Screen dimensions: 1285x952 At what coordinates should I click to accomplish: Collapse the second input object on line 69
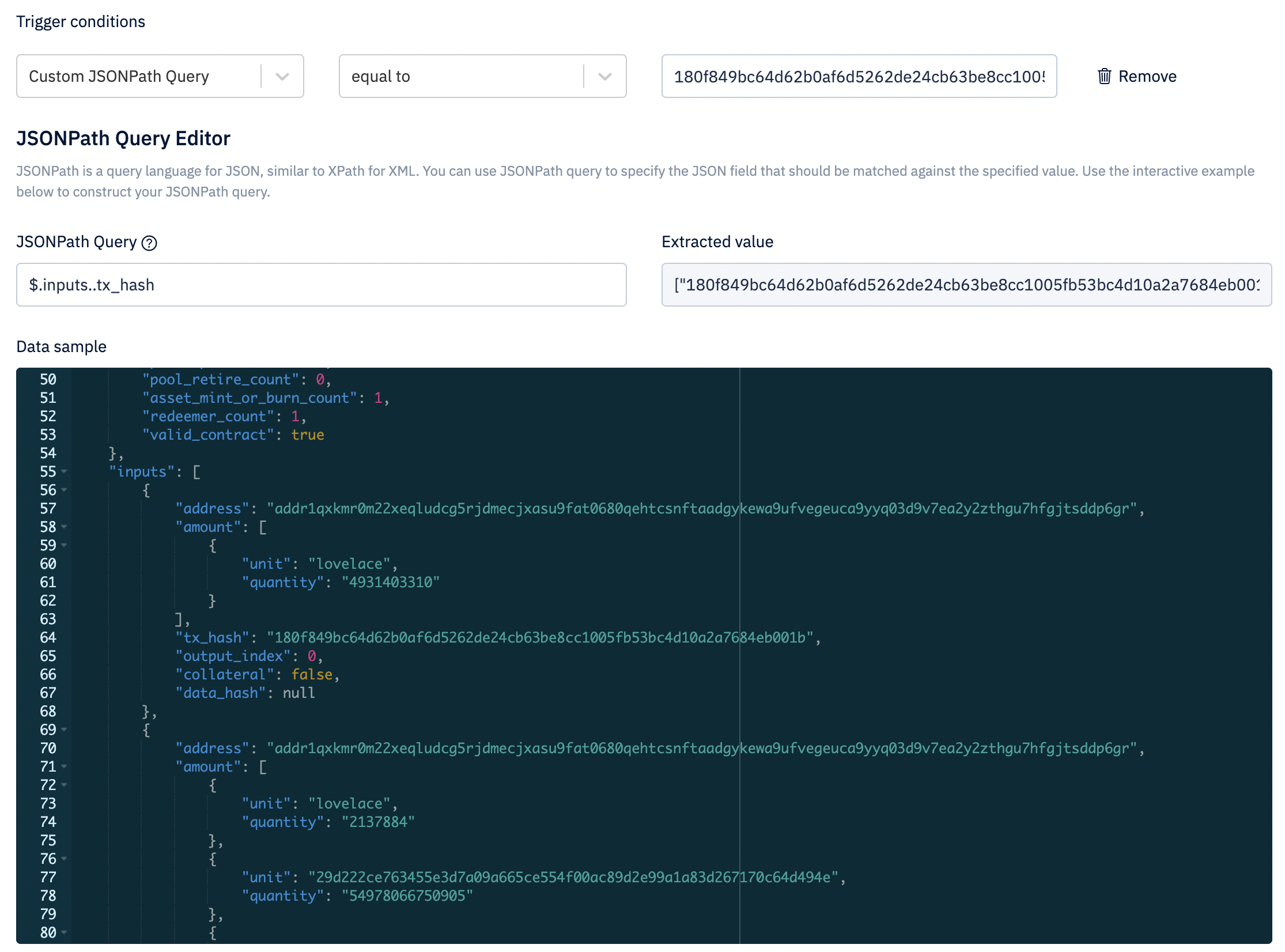tap(64, 730)
